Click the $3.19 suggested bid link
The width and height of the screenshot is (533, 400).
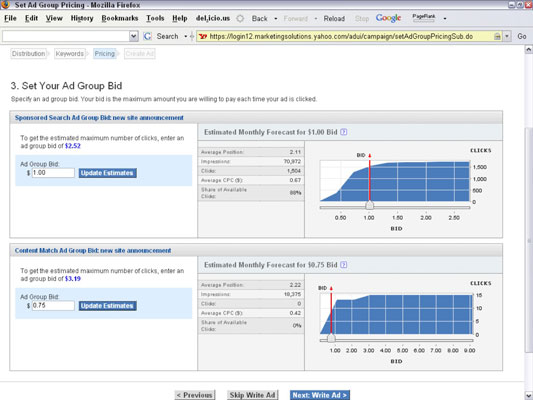[73, 279]
